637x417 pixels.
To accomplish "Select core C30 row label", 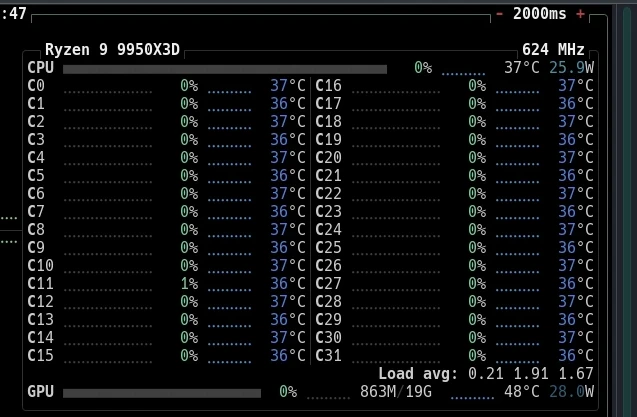I will (x=328, y=337).
